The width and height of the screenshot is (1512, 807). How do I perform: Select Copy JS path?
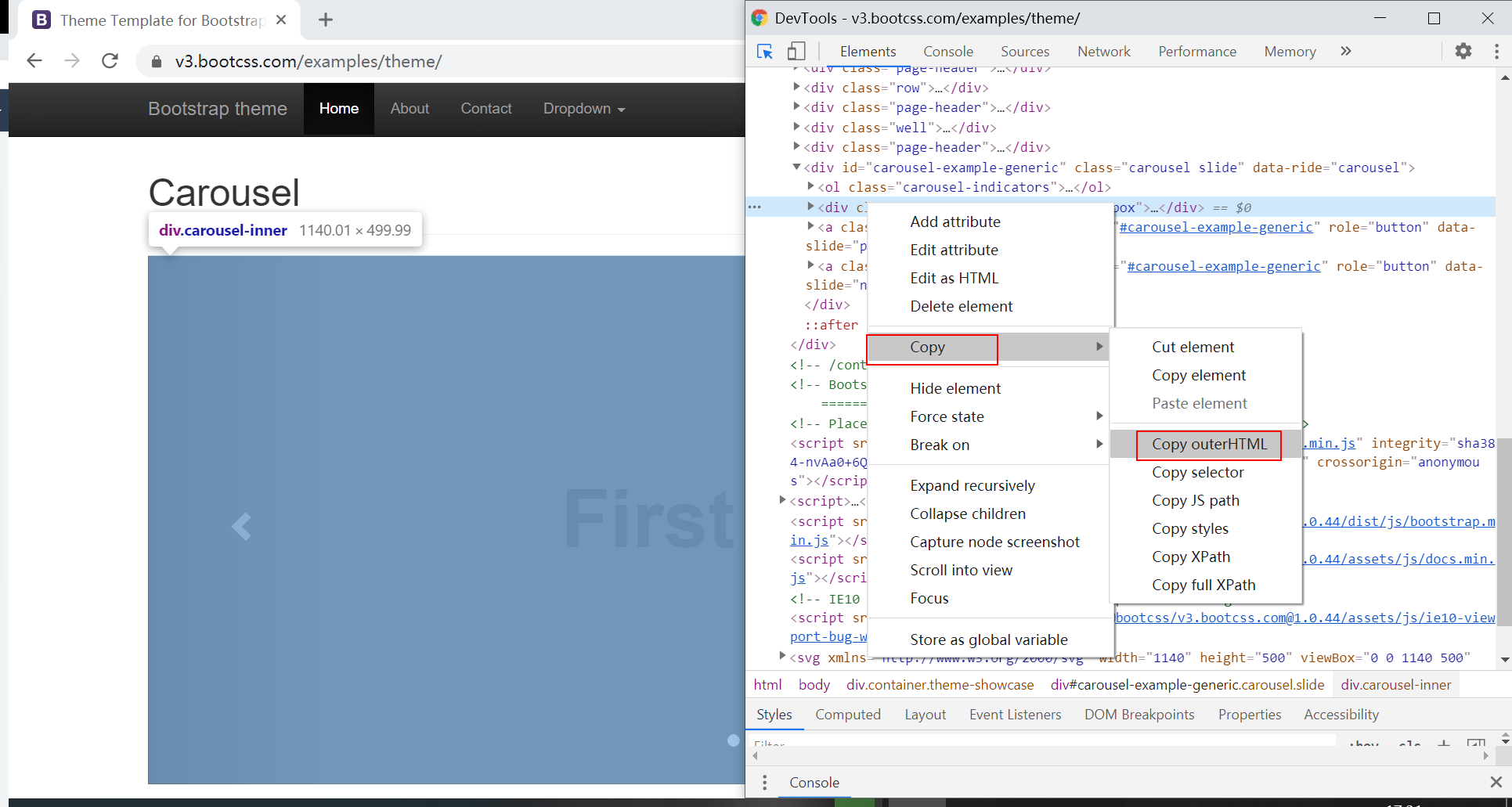1206,500
